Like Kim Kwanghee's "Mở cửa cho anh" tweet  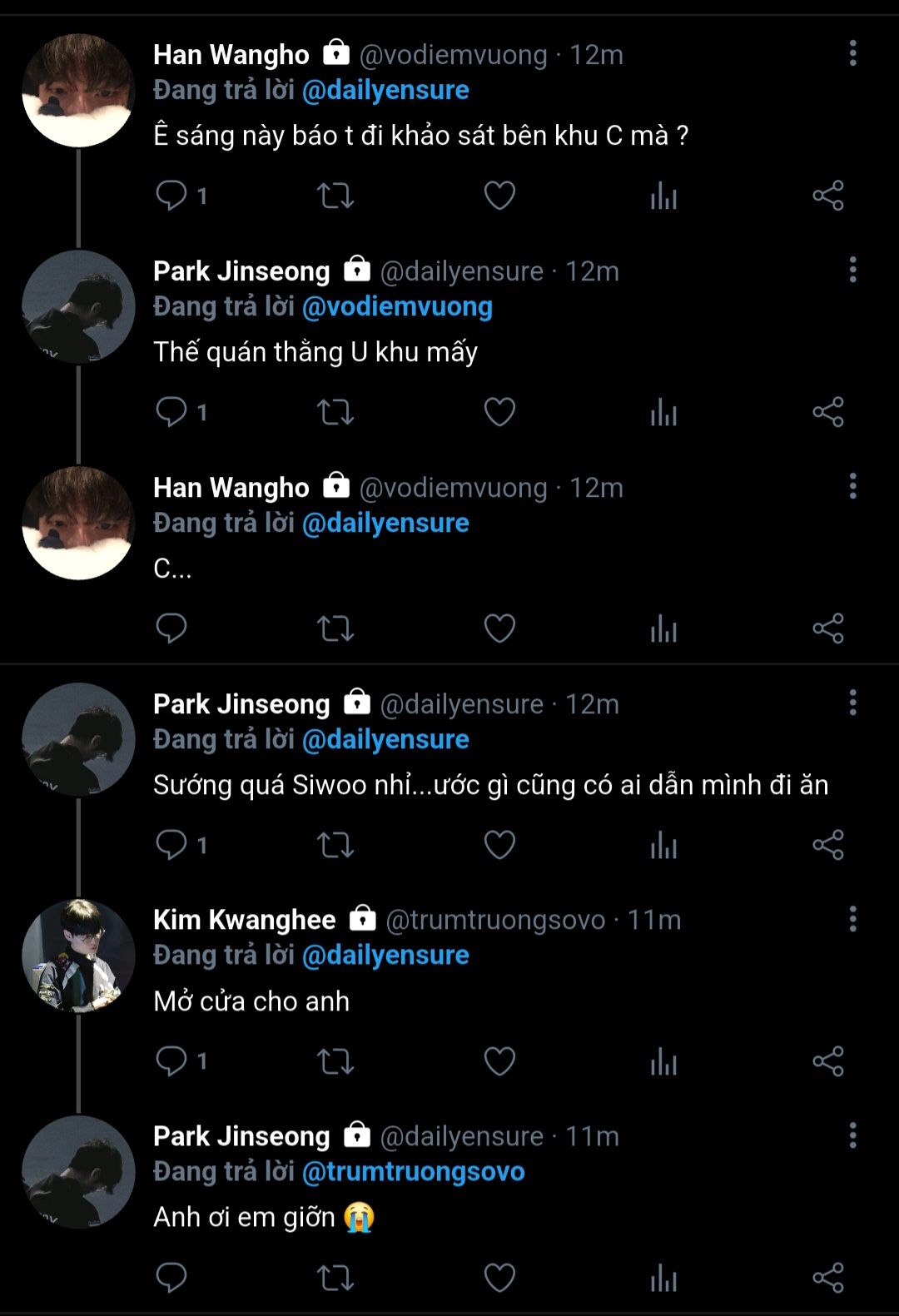499,1061
